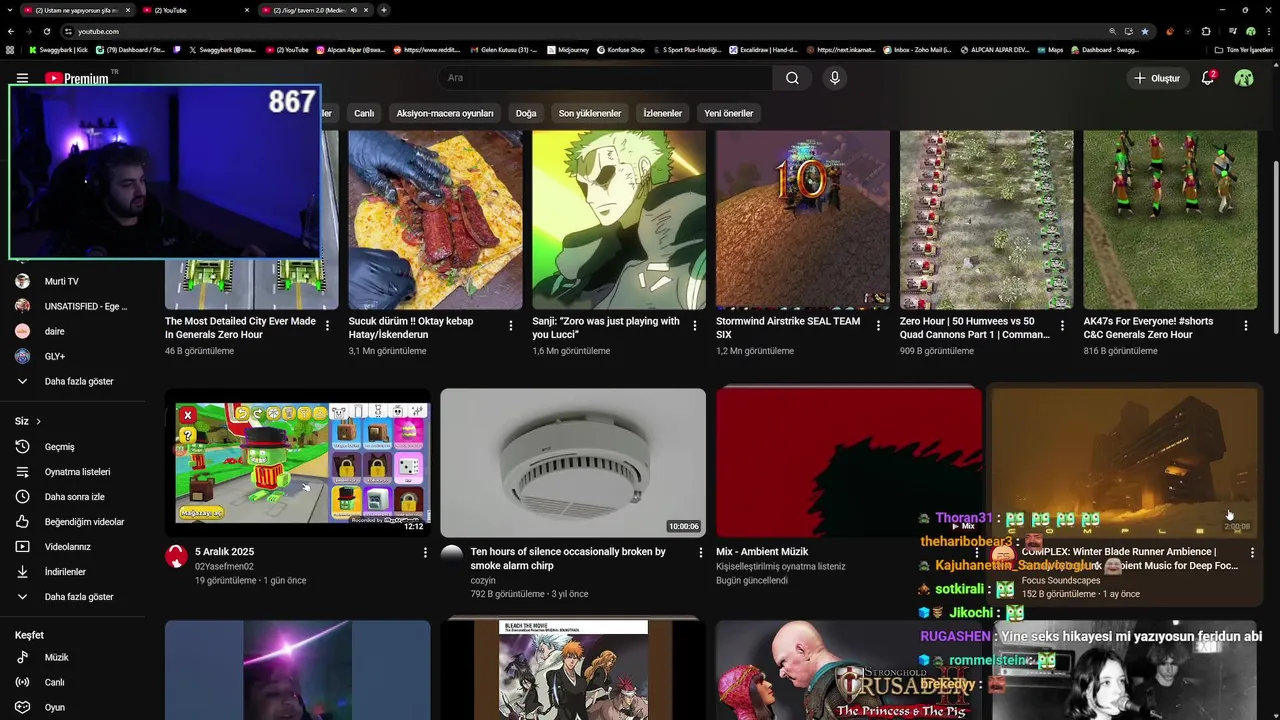Screen dimensions: 1280x720
Task: Click the browser back arrow
Action: click(11, 31)
